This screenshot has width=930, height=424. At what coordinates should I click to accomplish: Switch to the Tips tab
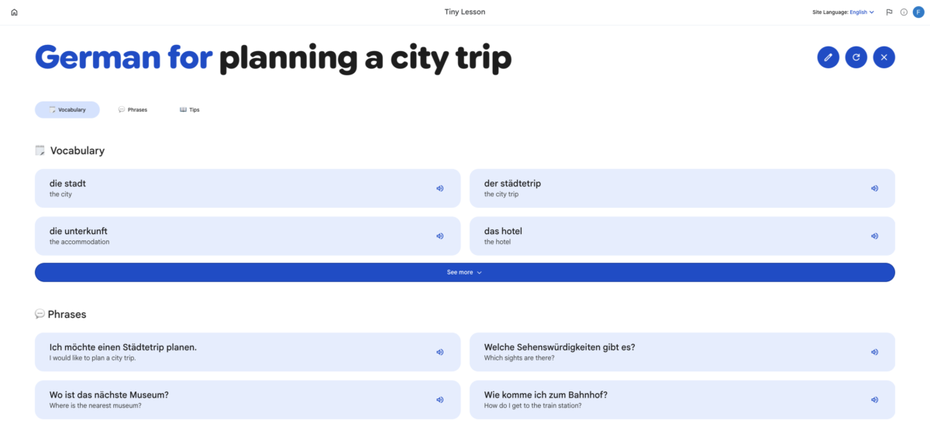(190, 110)
